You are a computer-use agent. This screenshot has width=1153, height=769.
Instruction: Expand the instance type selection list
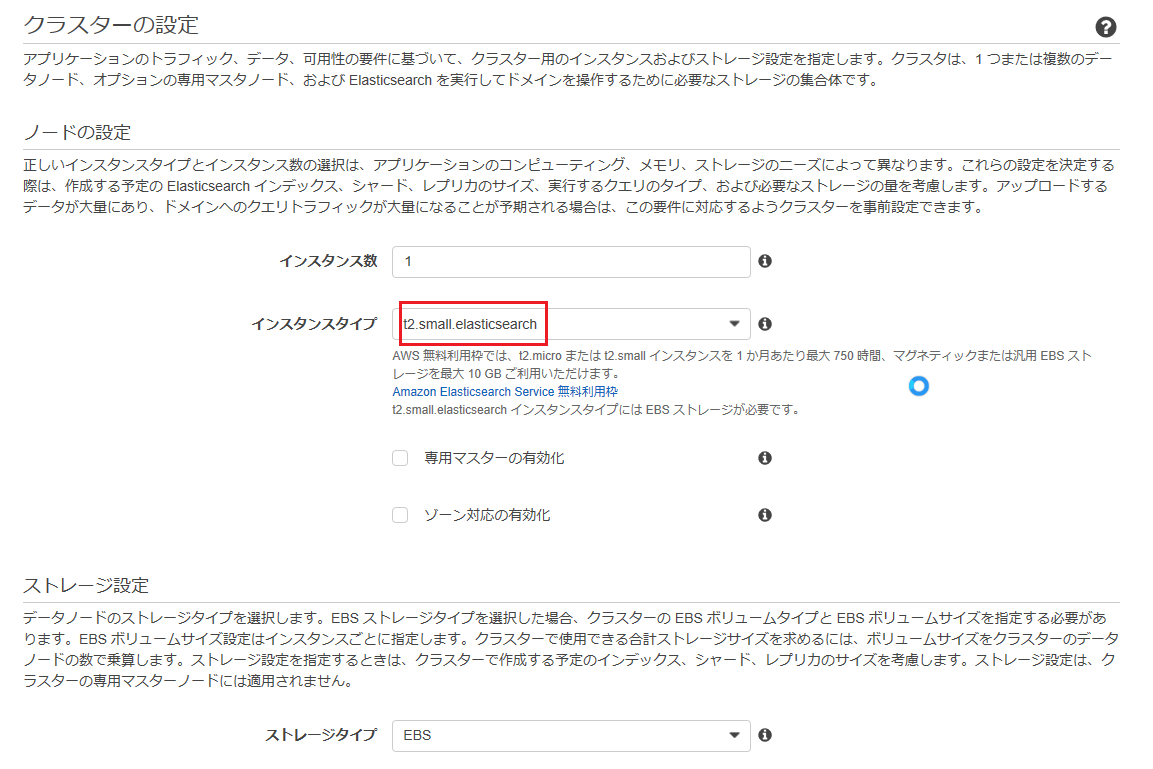[x=736, y=323]
